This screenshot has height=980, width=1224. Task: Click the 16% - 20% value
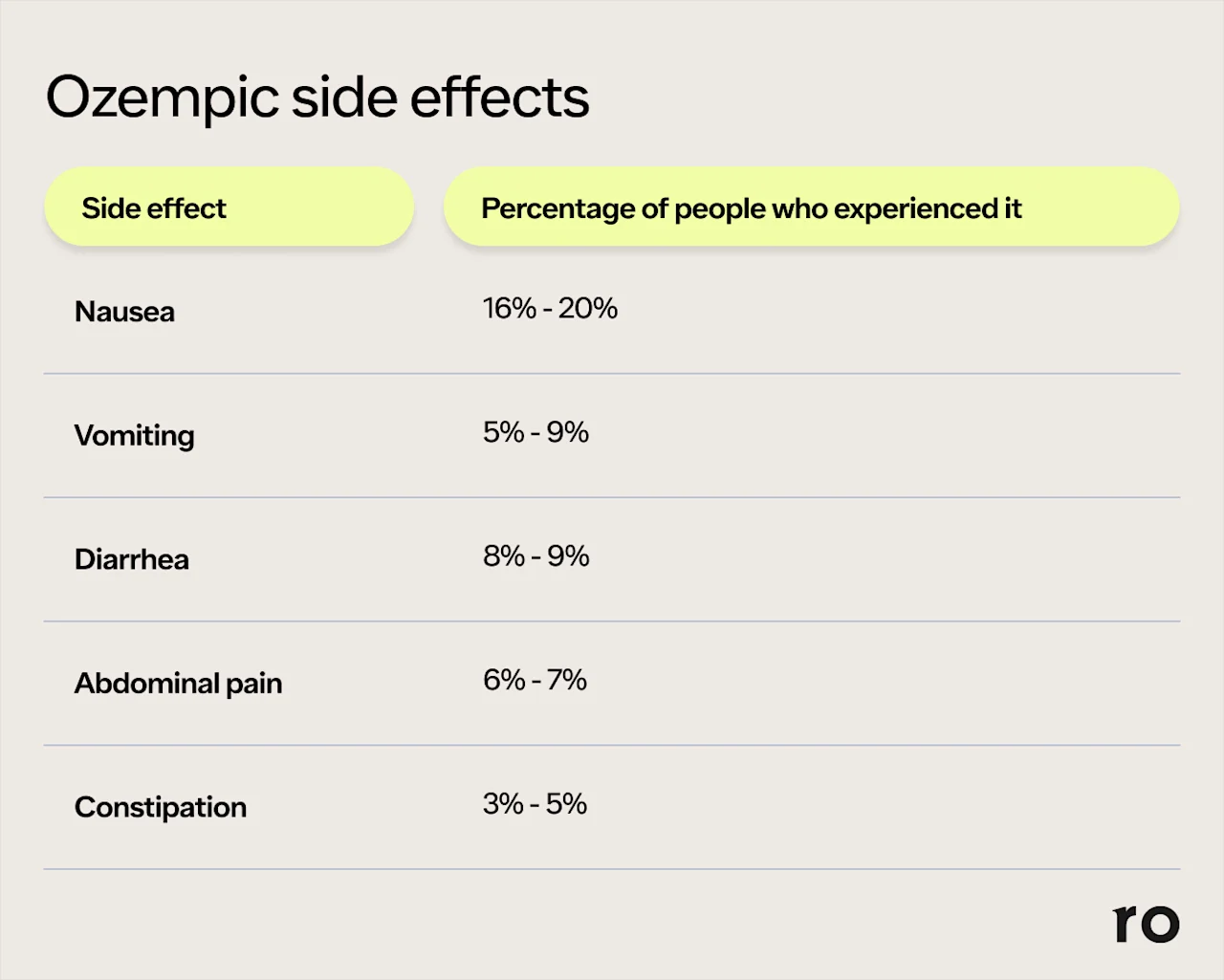(550, 308)
